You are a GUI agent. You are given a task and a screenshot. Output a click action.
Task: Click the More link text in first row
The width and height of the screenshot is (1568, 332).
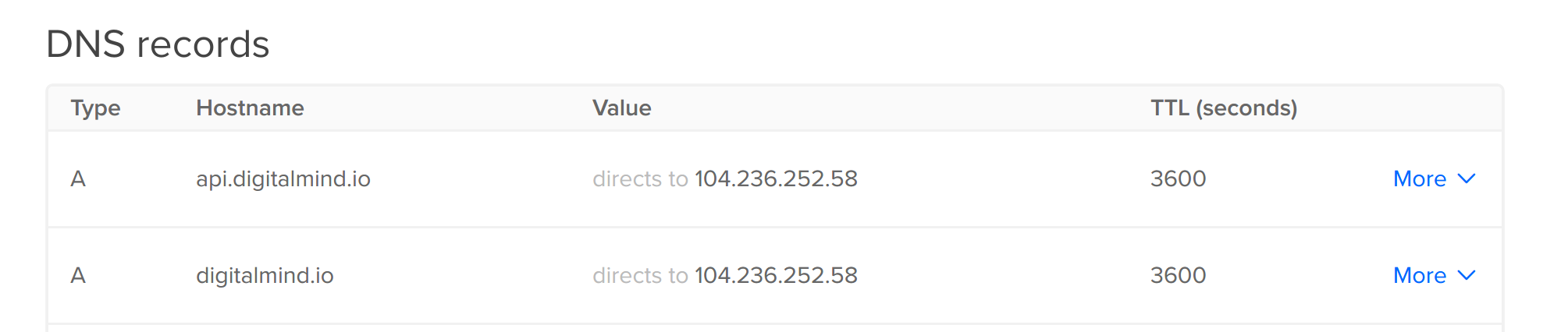pyautogui.click(x=1420, y=179)
